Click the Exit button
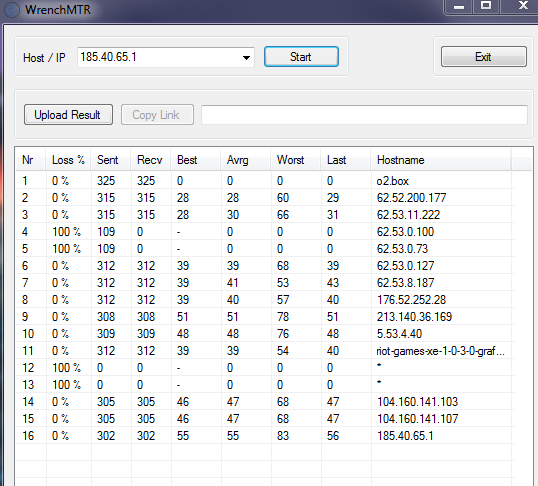The image size is (538, 486). (483, 57)
